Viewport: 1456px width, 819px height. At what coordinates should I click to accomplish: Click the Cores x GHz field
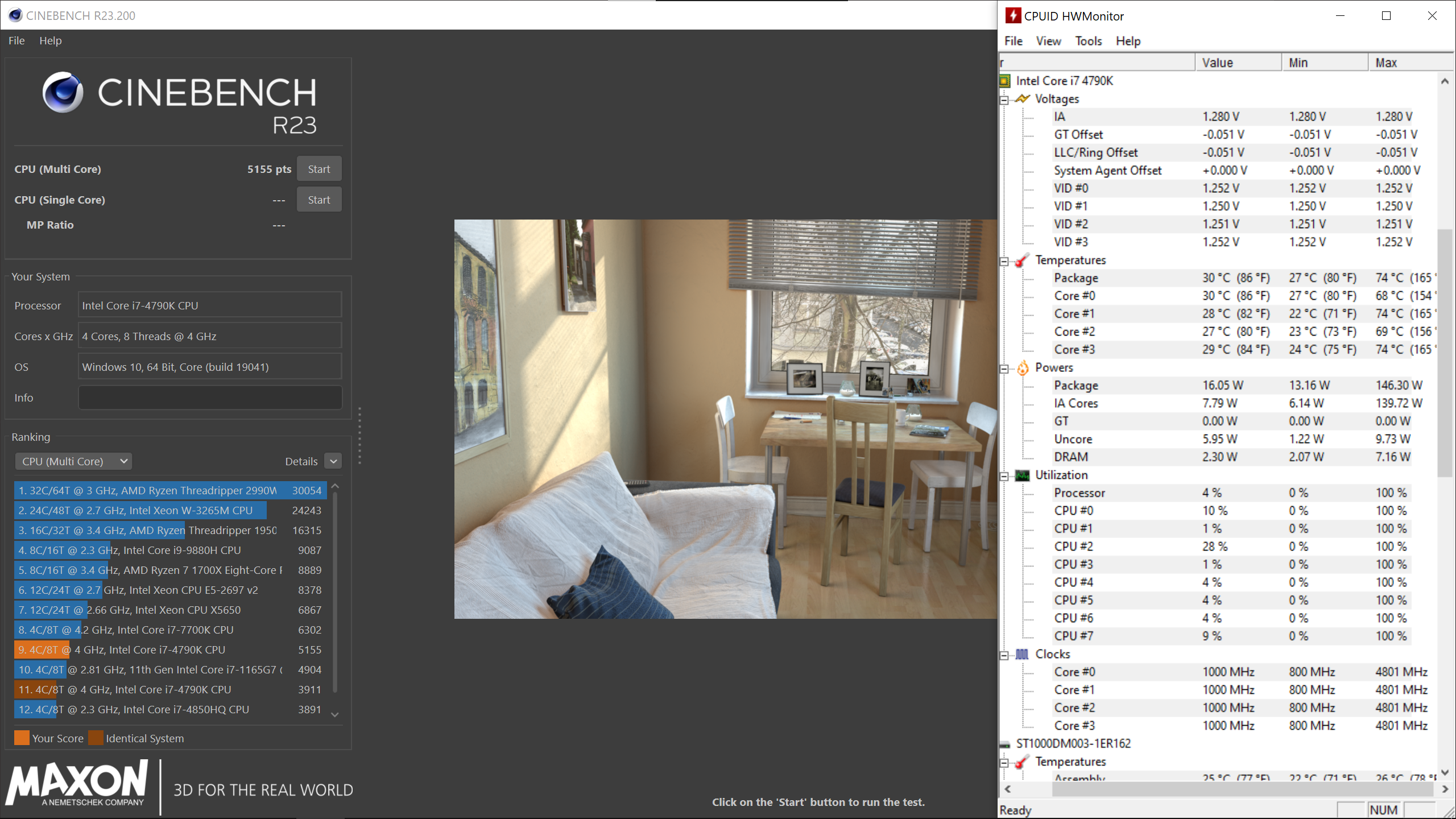click(210, 336)
